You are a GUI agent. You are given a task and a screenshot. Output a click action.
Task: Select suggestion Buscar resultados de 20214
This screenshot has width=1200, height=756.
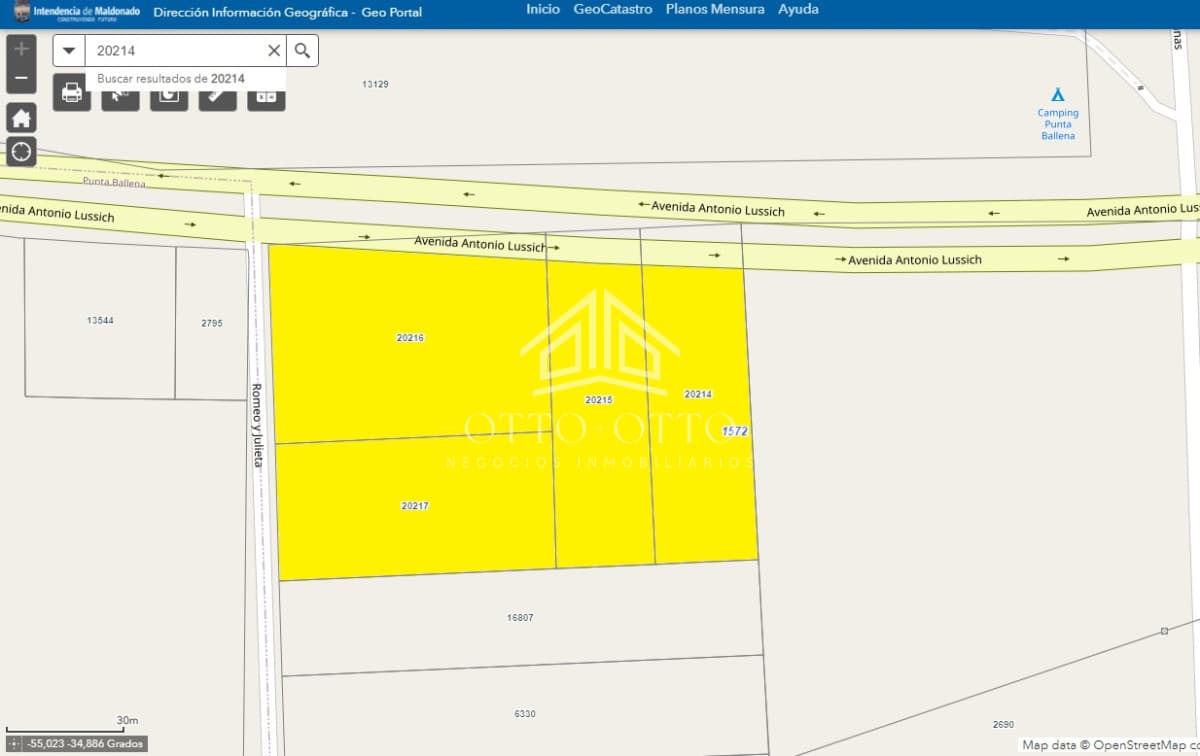pyautogui.click(x=171, y=78)
